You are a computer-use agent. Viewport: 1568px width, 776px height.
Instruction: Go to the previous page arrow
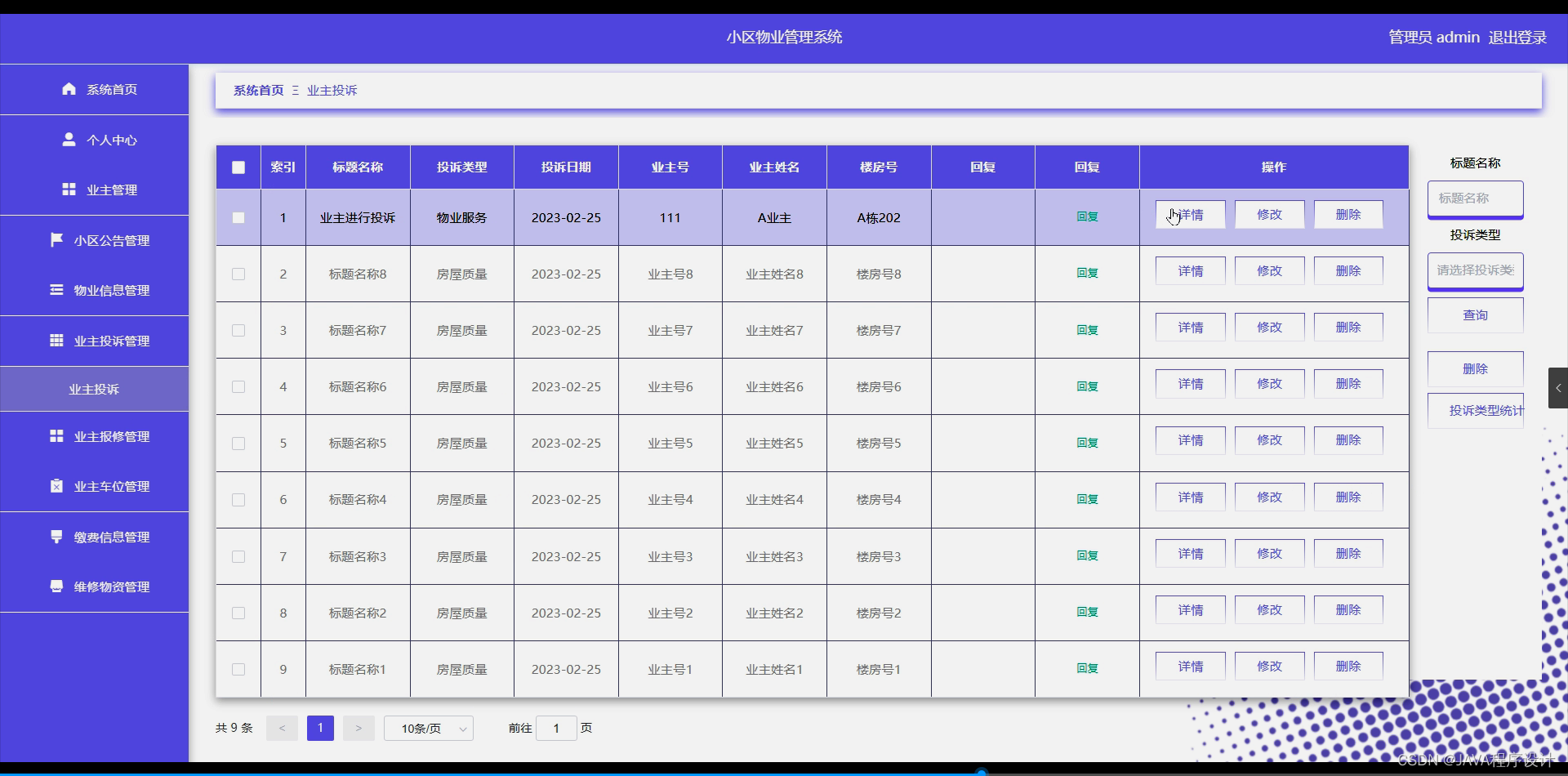coord(283,728)
